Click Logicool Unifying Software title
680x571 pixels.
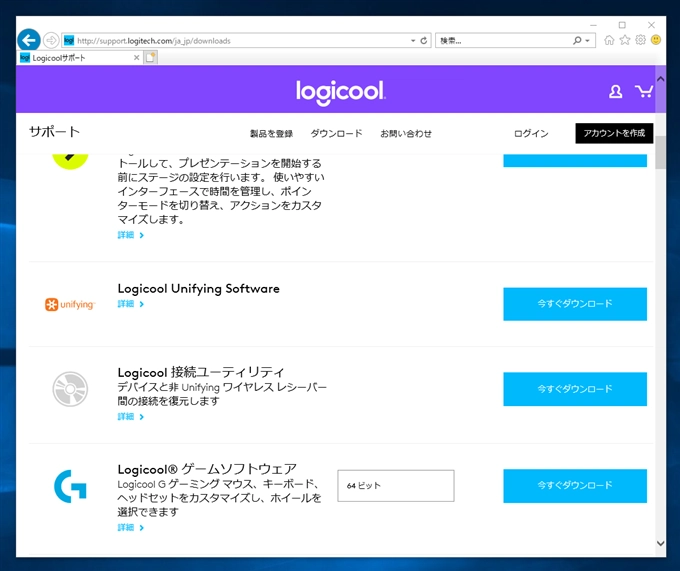tap(199, 289)
